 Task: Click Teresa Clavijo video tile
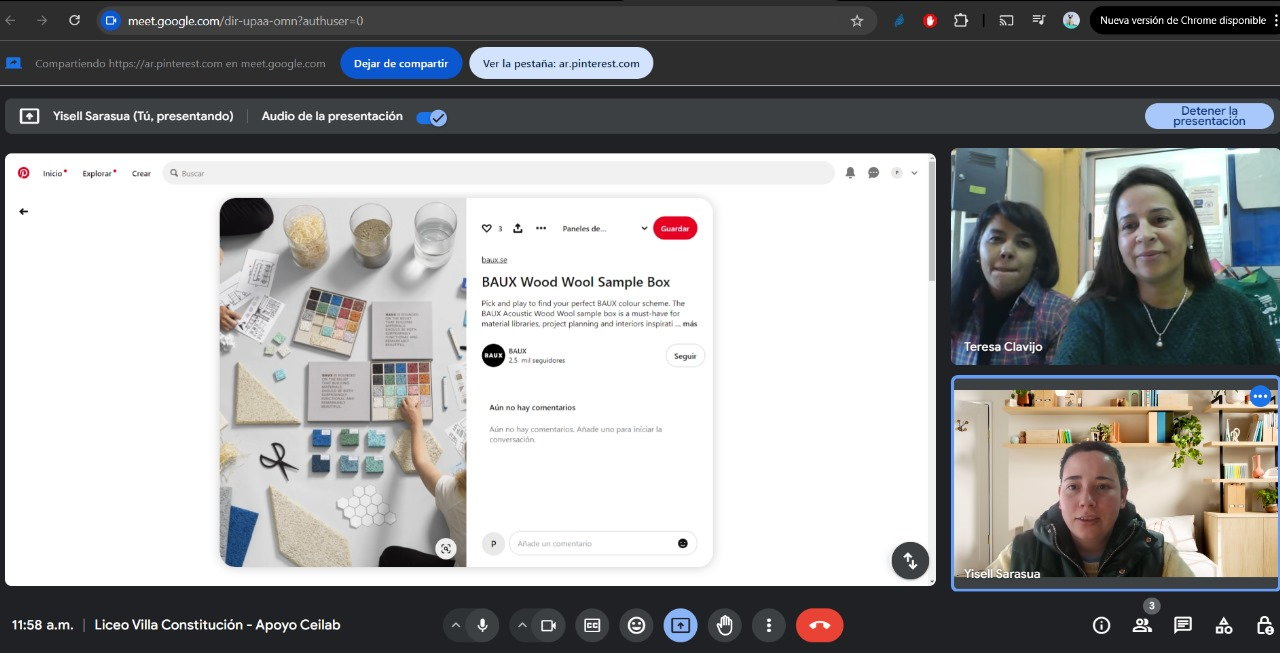(x=1115, y=256)
